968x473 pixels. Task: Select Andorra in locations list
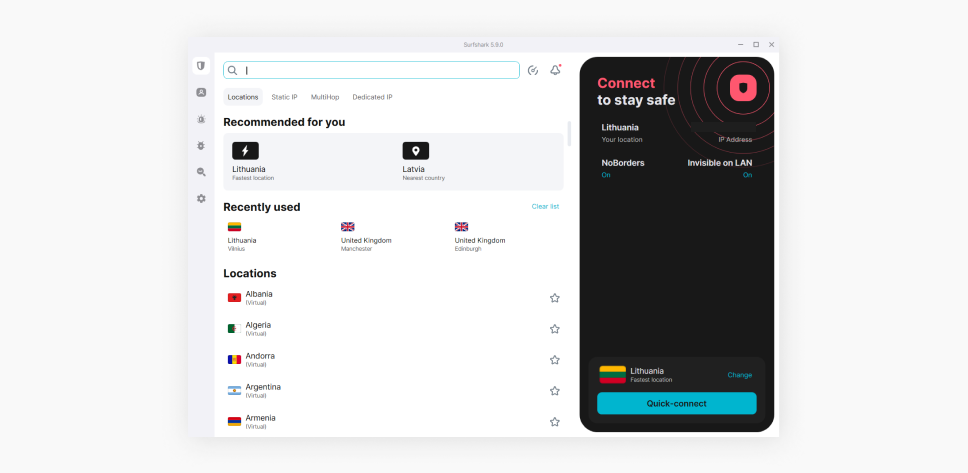[x=394, y=359]
